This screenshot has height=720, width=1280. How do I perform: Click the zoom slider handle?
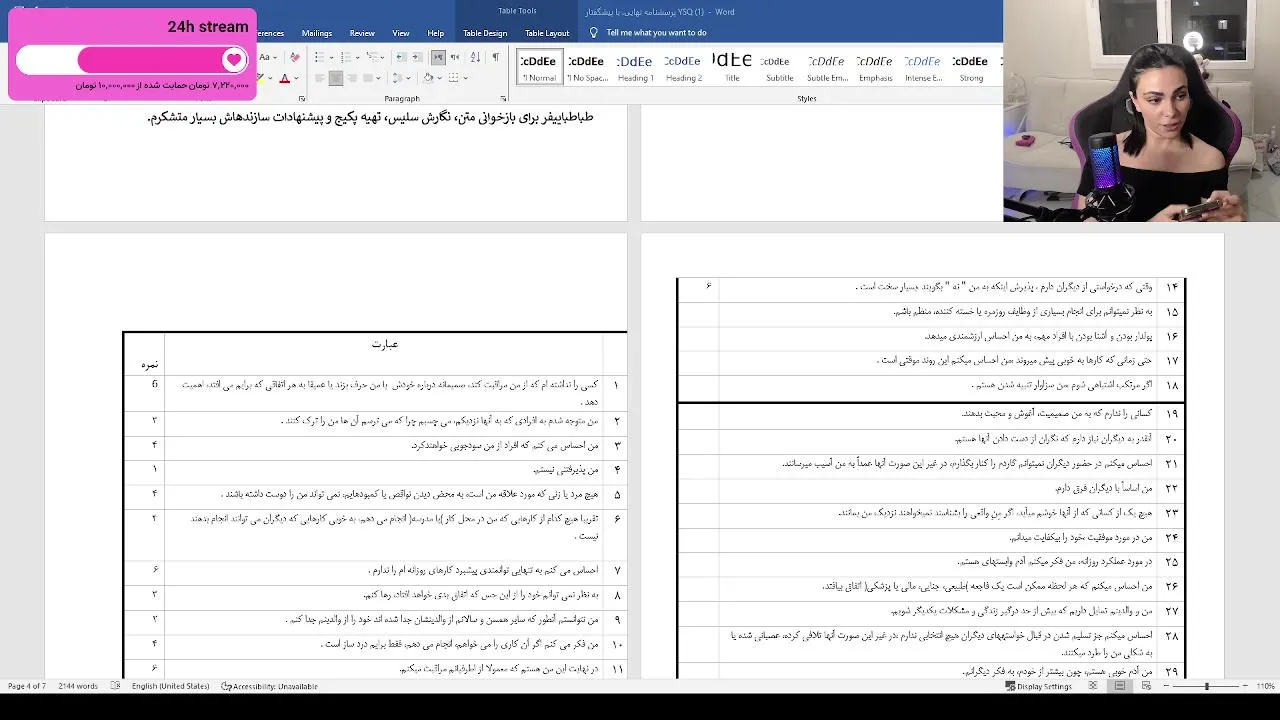pos(1207,686)
